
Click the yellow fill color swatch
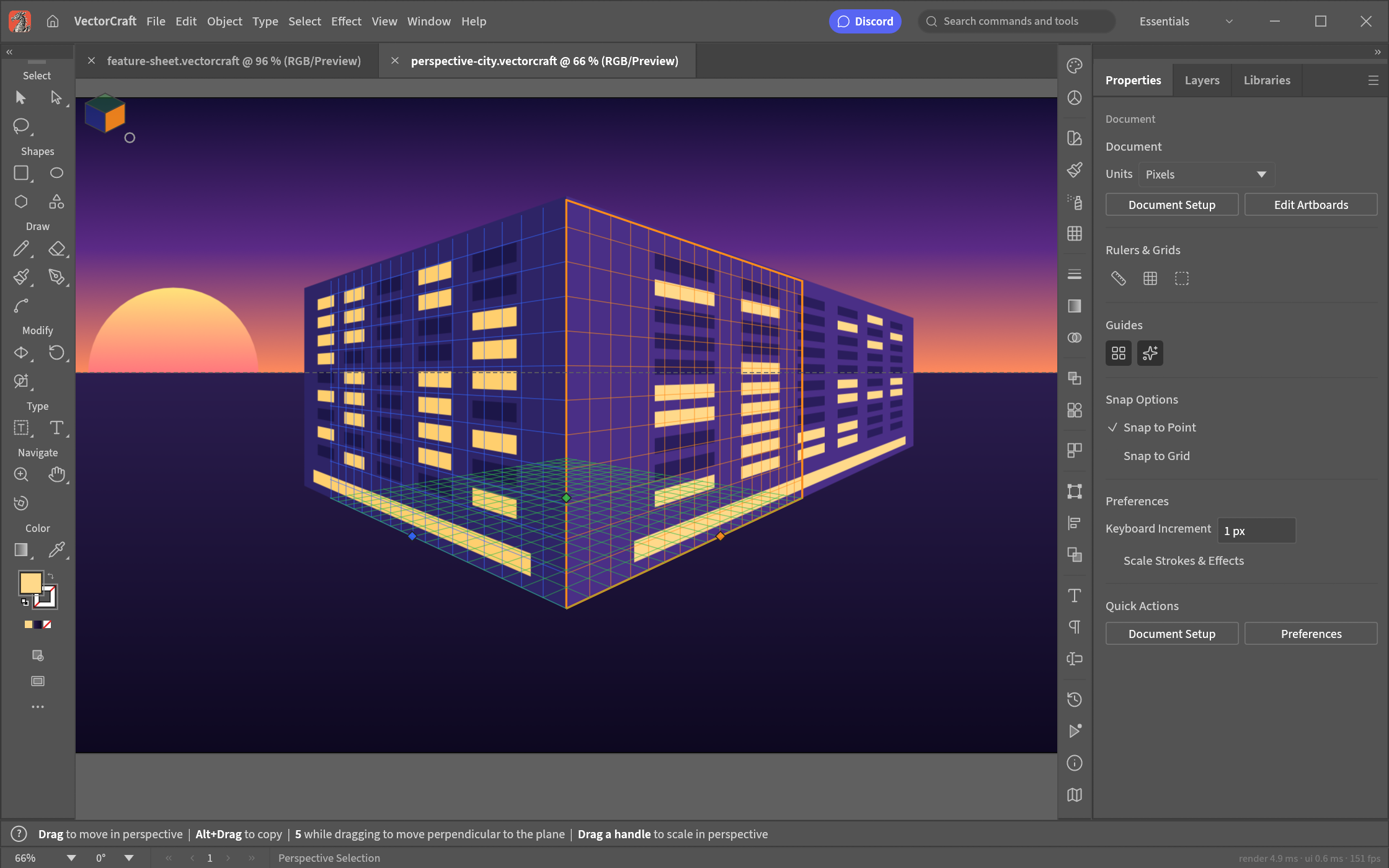pyautogui.click(x=30, y=583)
